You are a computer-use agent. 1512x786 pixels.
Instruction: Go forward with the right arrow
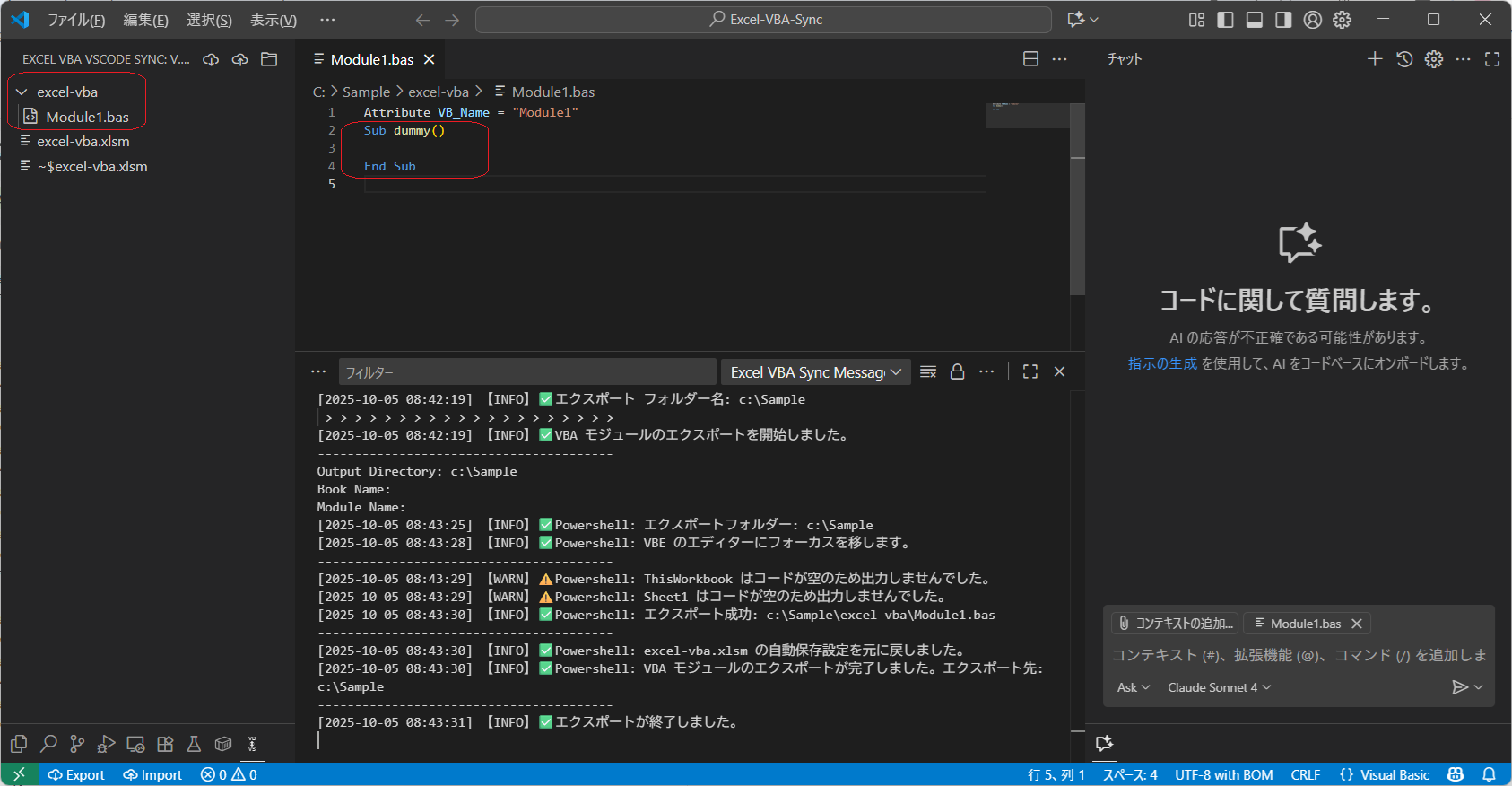point(452,20)
